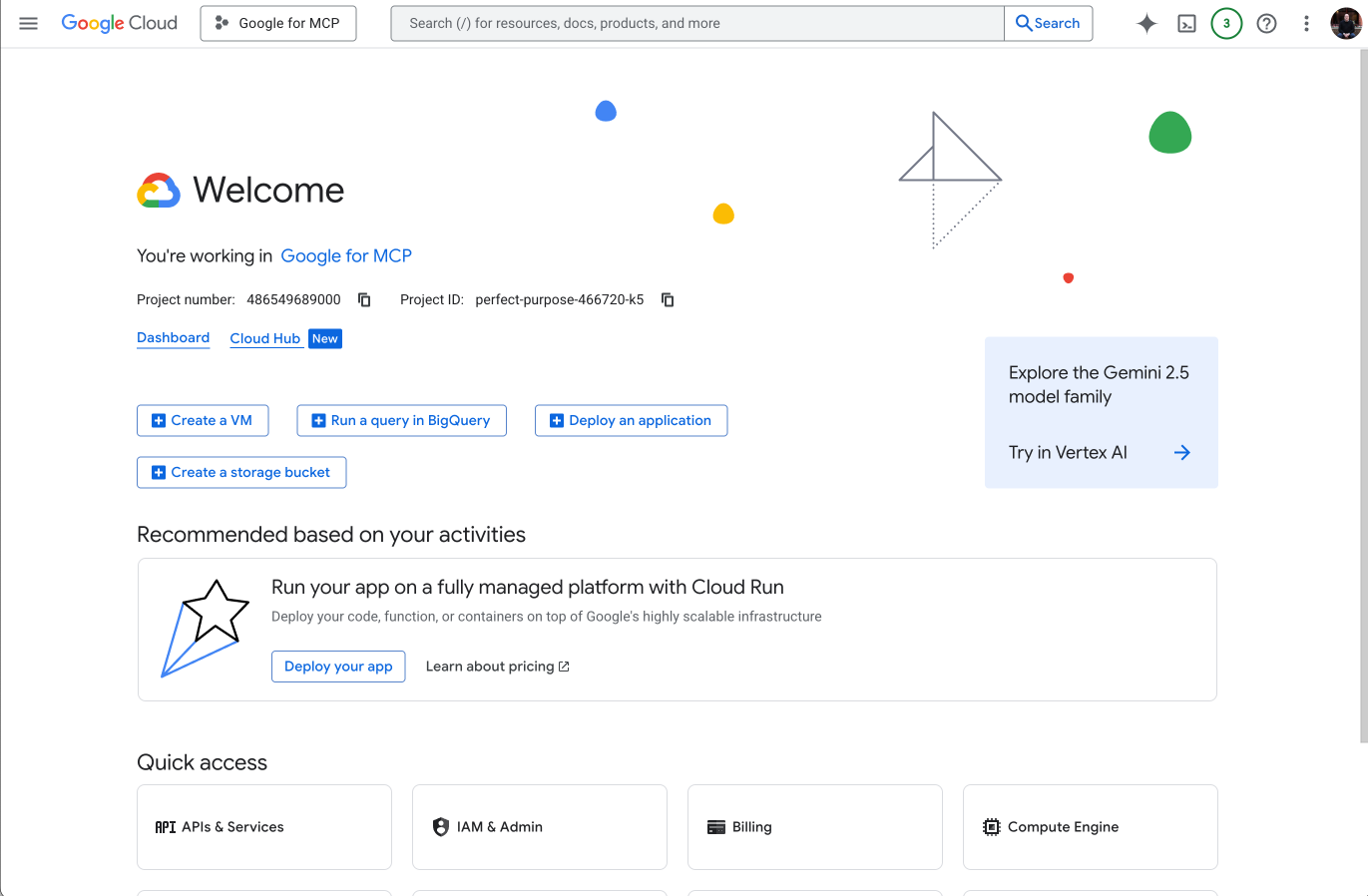Screen dimensions: 1368x896
Task: Open the three-dot settings menu
Action: coord(1306,23)
